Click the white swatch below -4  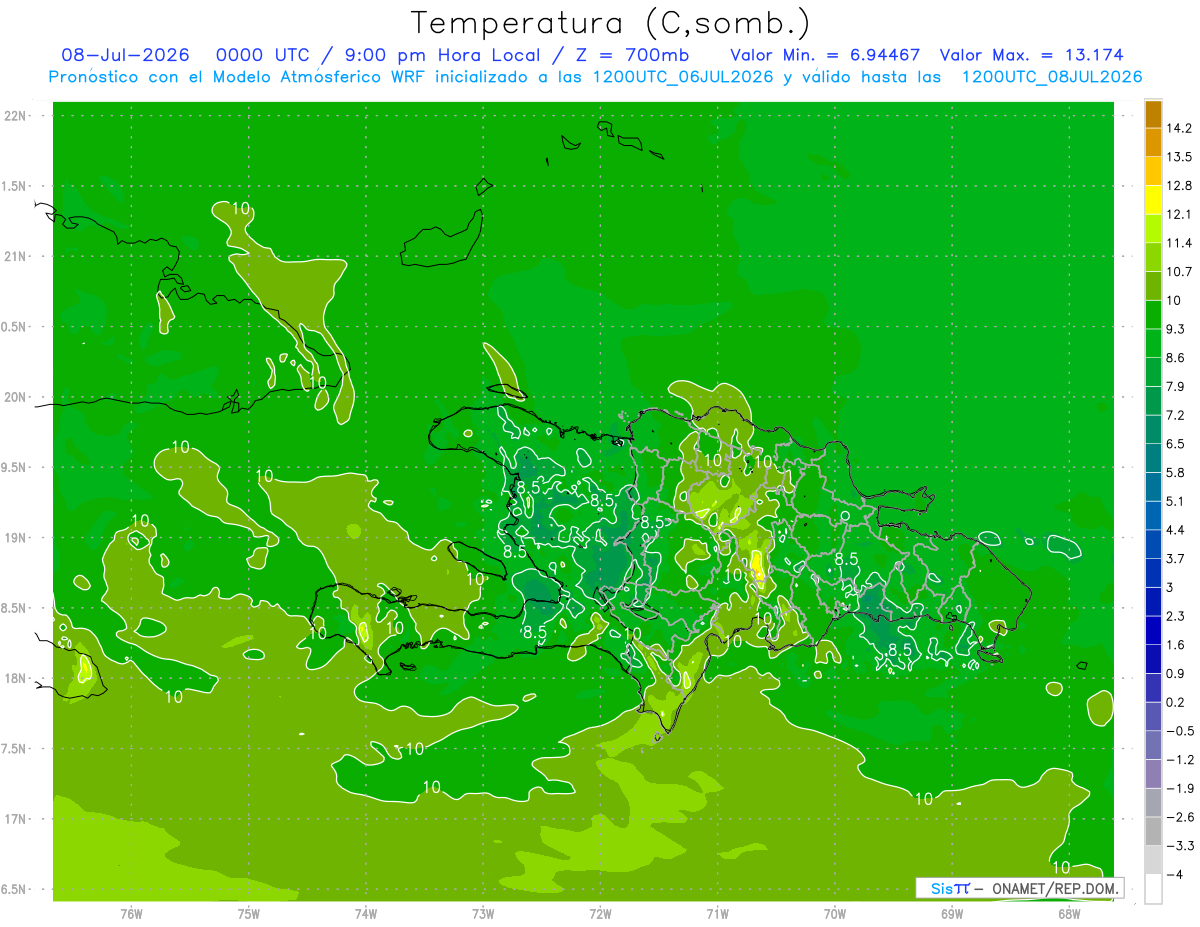[1154, 889]
